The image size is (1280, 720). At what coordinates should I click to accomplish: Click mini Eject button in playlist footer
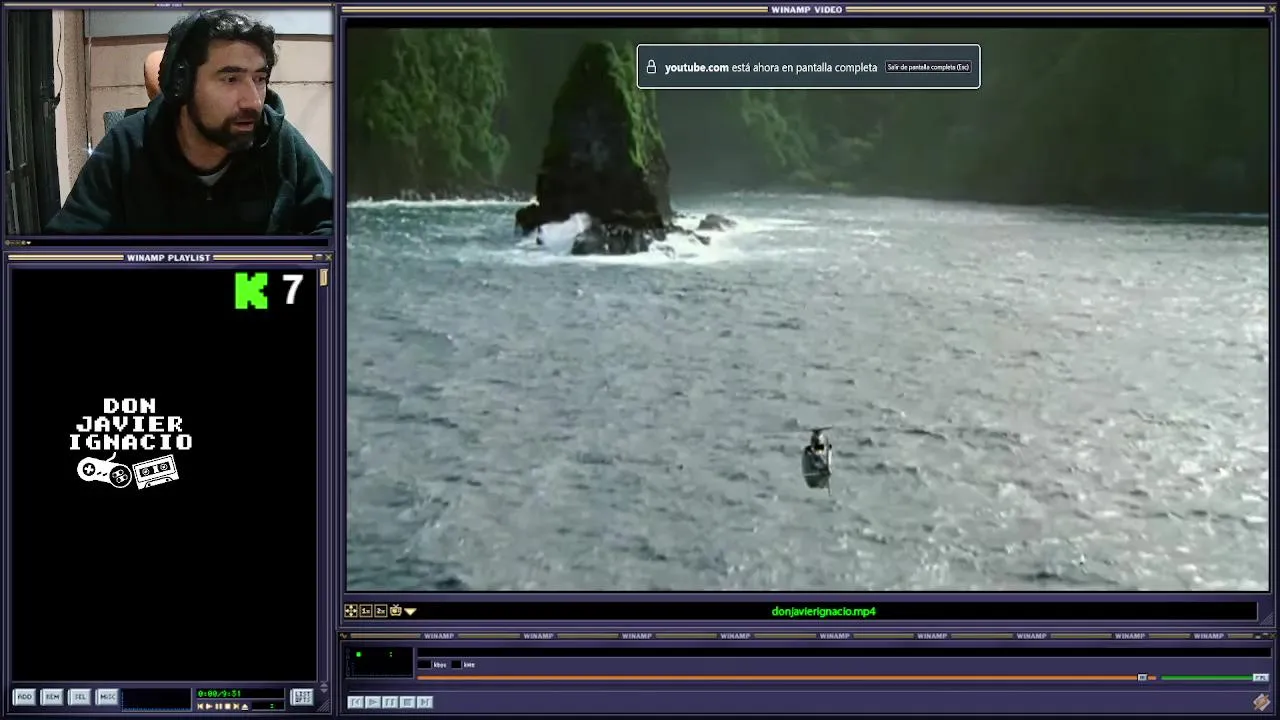(x=245, y=707)
